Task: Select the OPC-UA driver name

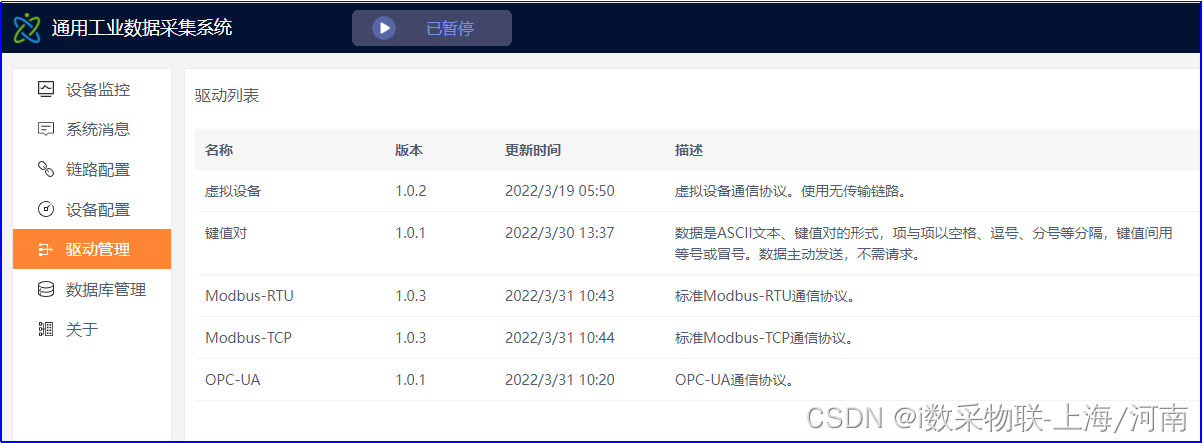Action: coord(233,380)
